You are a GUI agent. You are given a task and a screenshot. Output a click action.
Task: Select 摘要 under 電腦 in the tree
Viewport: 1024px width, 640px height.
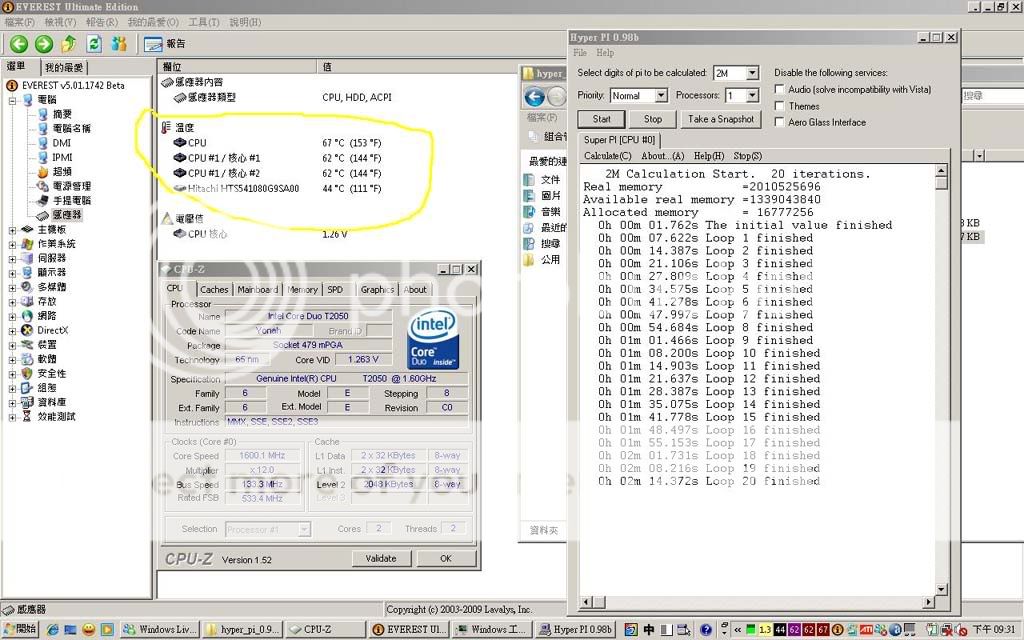tap(56, 114)
